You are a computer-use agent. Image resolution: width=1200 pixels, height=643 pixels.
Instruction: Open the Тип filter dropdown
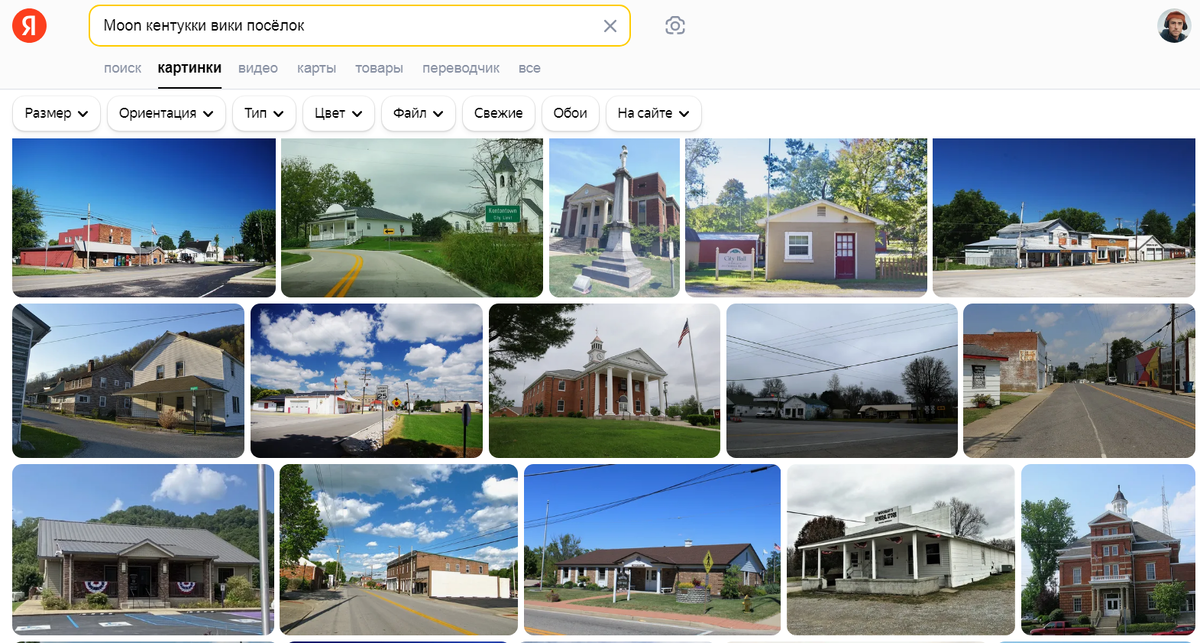tap(264, 113)
